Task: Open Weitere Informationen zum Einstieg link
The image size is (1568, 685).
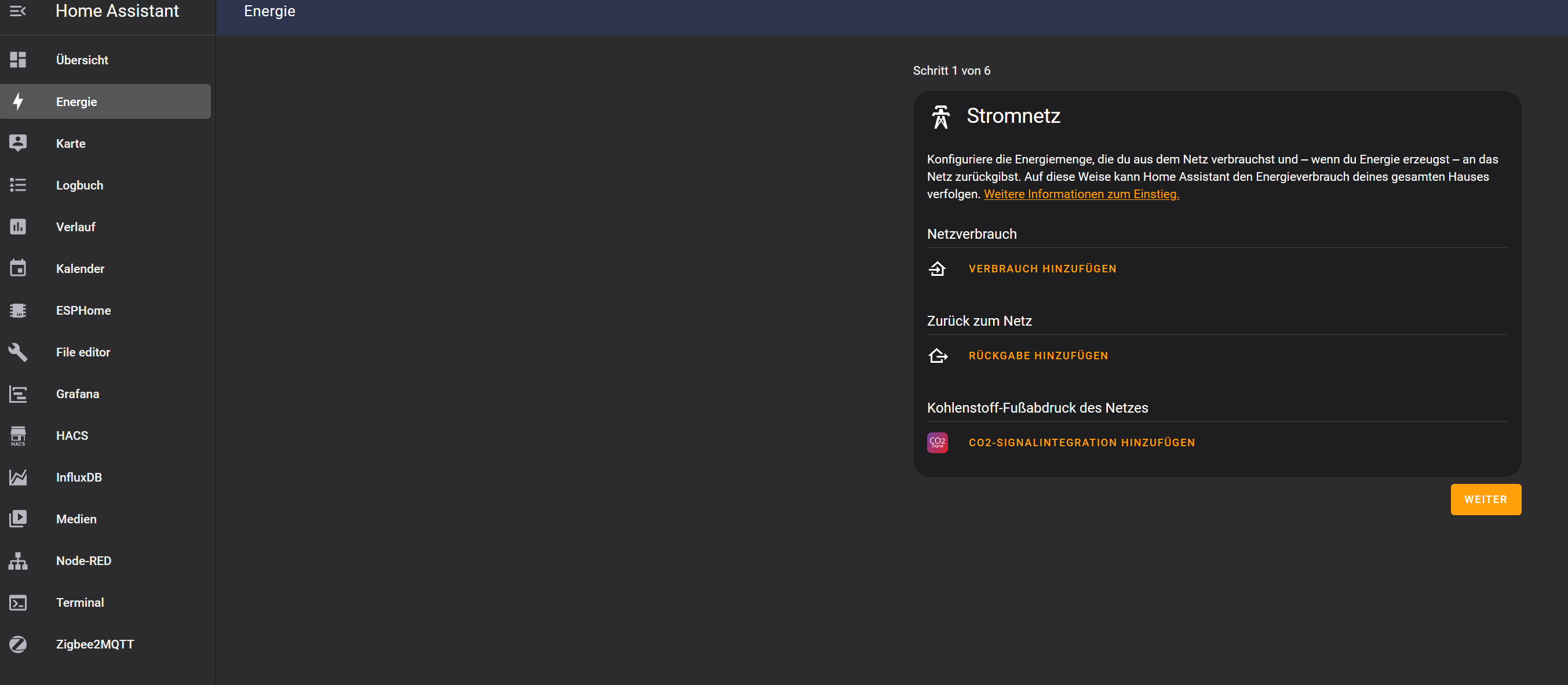Action: tap(1081, 194)
